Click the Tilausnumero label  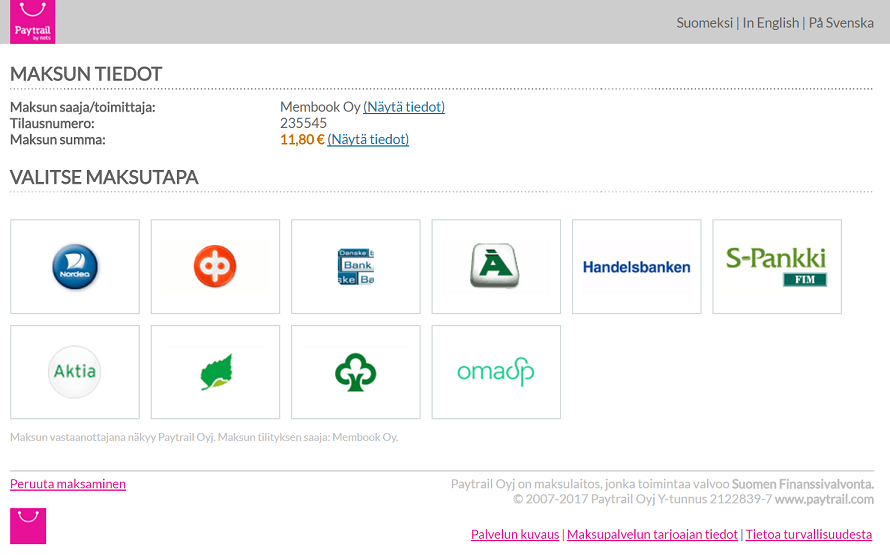click(x=52, y=123)
